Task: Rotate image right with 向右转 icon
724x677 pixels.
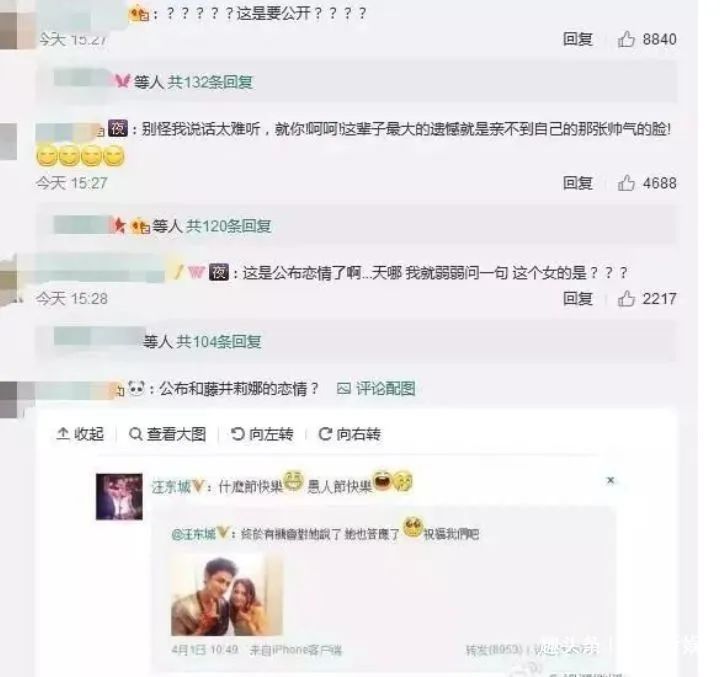Action: click(325, 434)
